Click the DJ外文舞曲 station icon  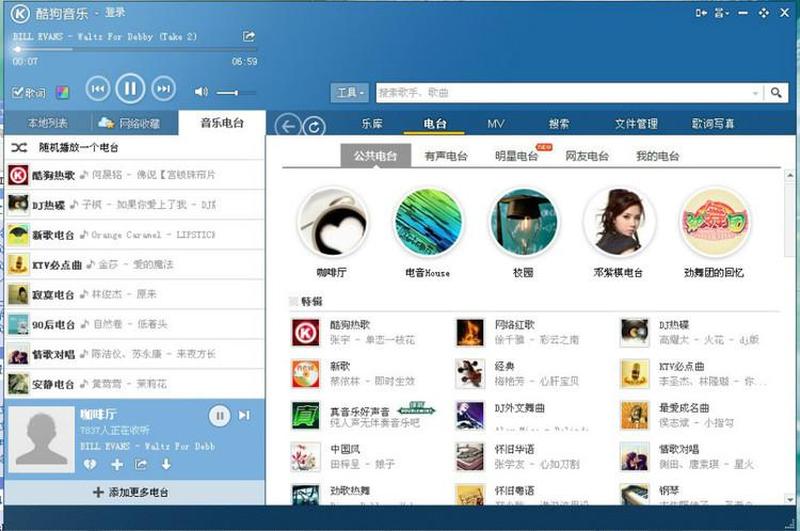(x=470, y=416)
